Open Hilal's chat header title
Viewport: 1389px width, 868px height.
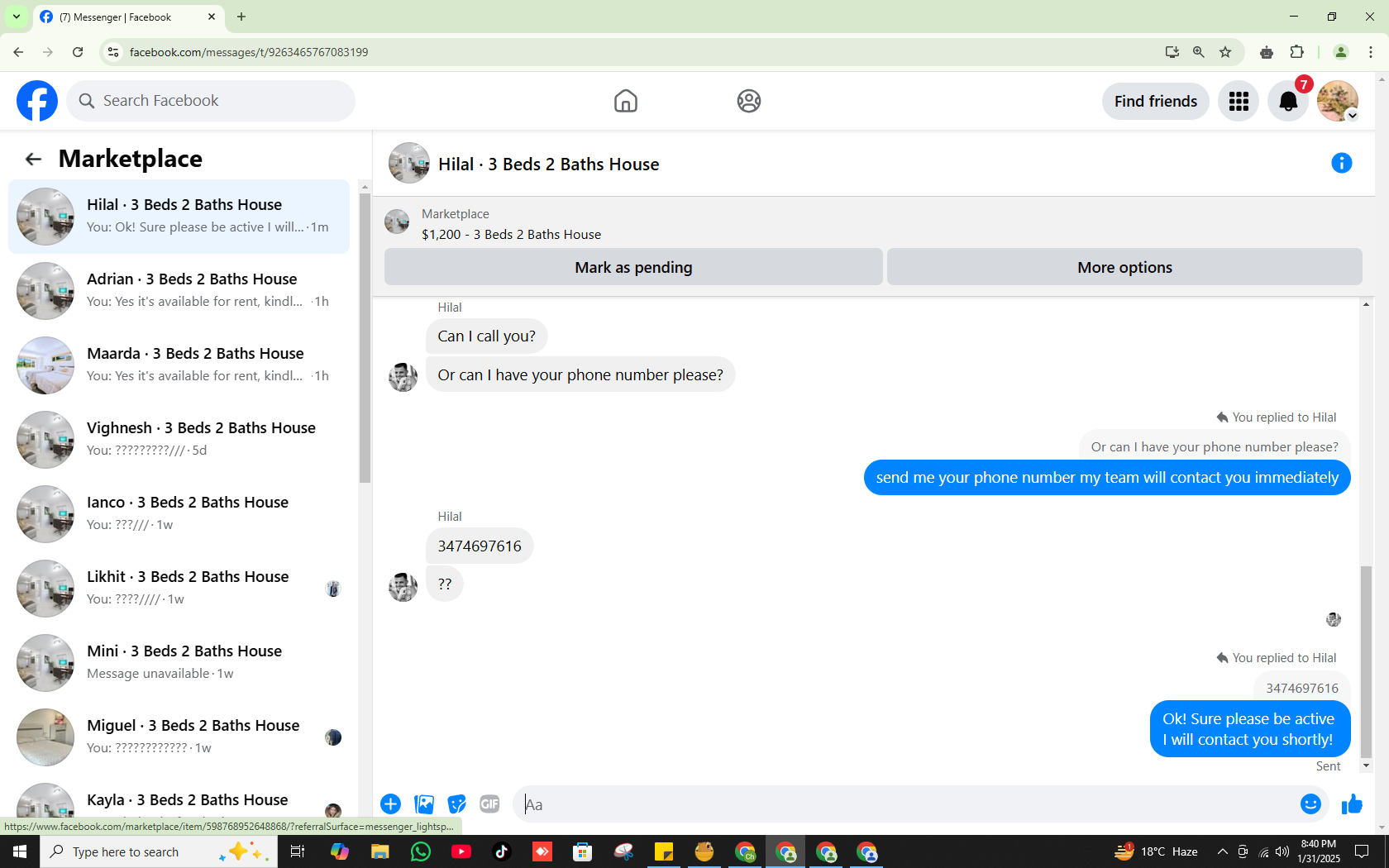548,164
